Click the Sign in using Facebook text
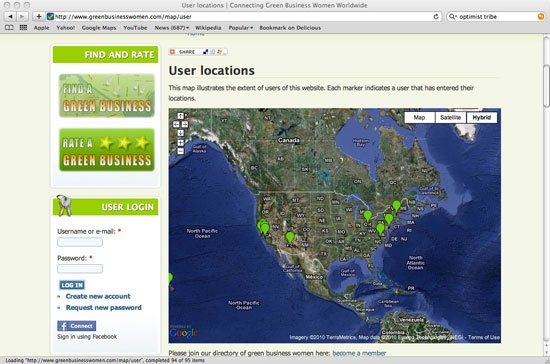The image size is (550, 364). click(x=87, y=337)
